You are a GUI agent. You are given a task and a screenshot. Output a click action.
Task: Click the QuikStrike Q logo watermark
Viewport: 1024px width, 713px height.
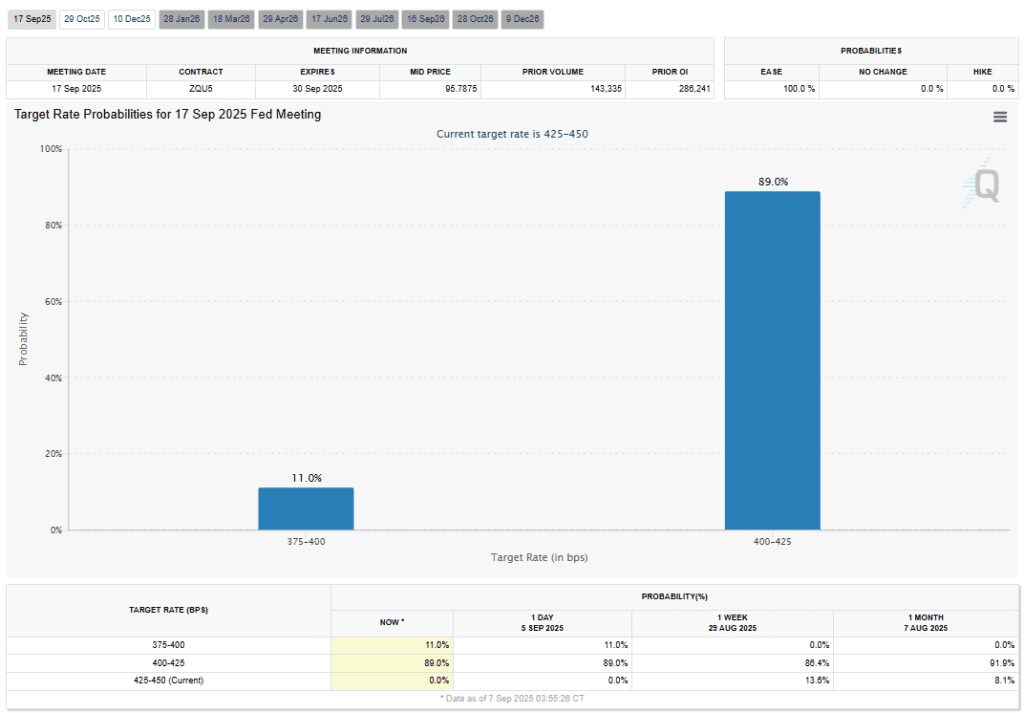click(x=985, y=186)
